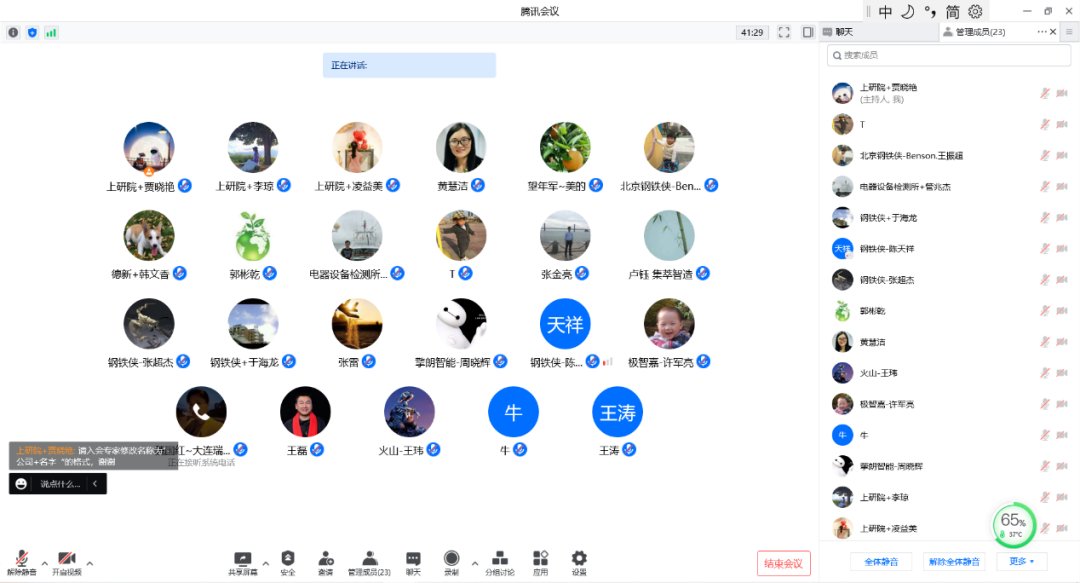
Task: Start recording with the 录制 icon
Action: [x=451, y=560]
